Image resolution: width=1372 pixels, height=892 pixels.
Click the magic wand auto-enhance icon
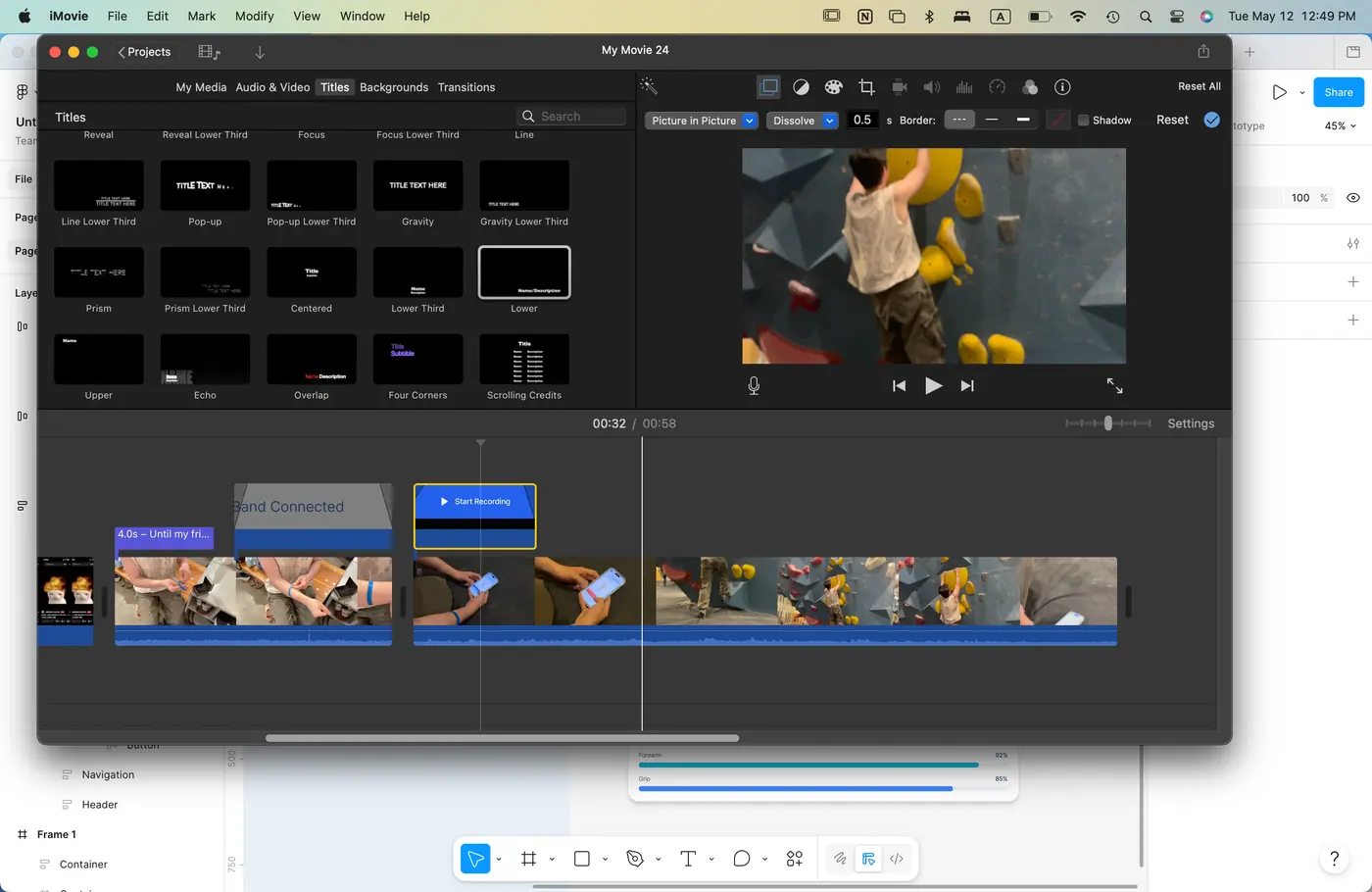pos(649,87)
